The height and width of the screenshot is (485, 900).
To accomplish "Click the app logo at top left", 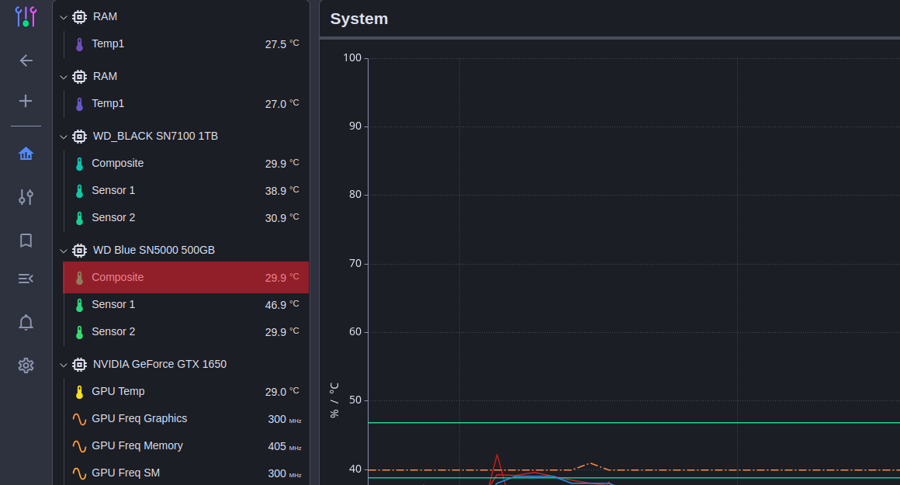I will click(26, 17).
